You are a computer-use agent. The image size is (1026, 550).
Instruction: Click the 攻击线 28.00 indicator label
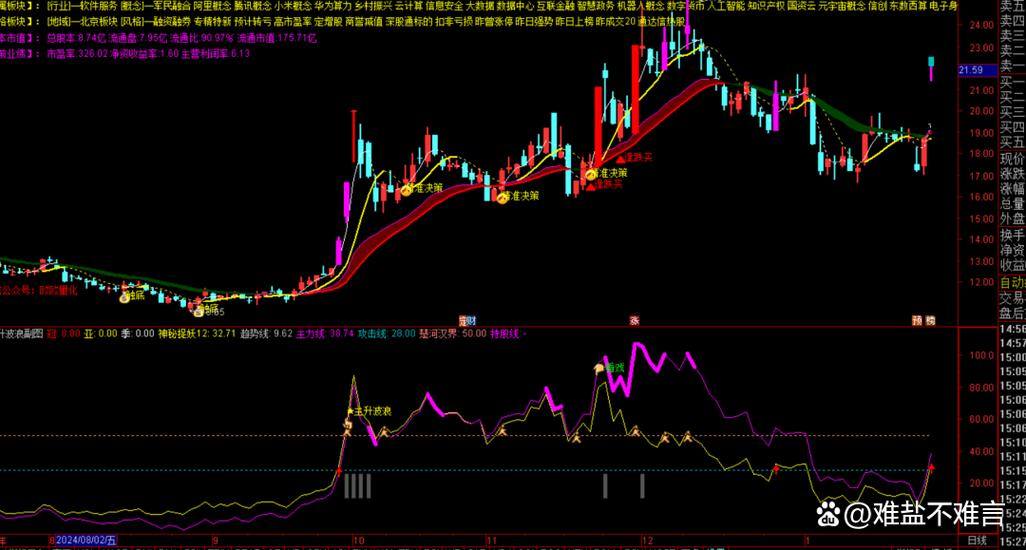pos(386,334)
